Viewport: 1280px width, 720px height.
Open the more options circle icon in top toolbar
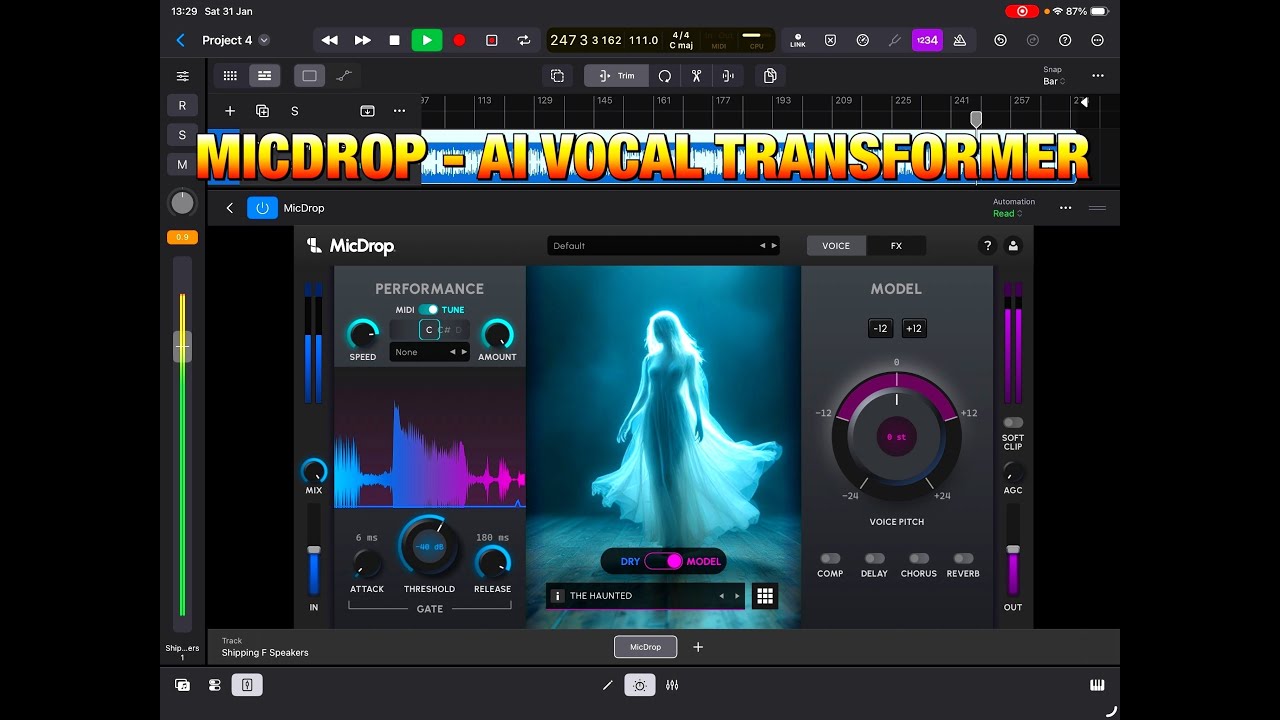(x=1097, y=40)
